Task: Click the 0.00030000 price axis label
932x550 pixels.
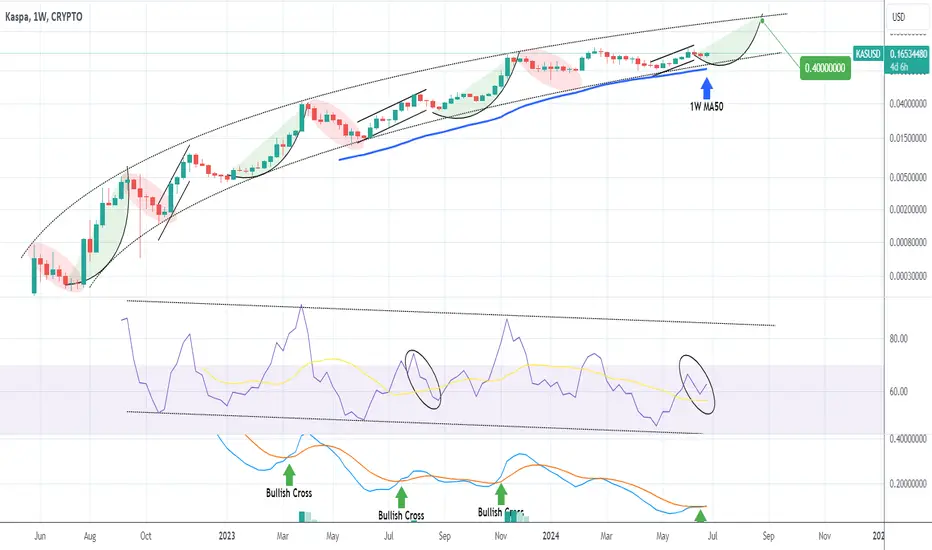Action: 908,276
